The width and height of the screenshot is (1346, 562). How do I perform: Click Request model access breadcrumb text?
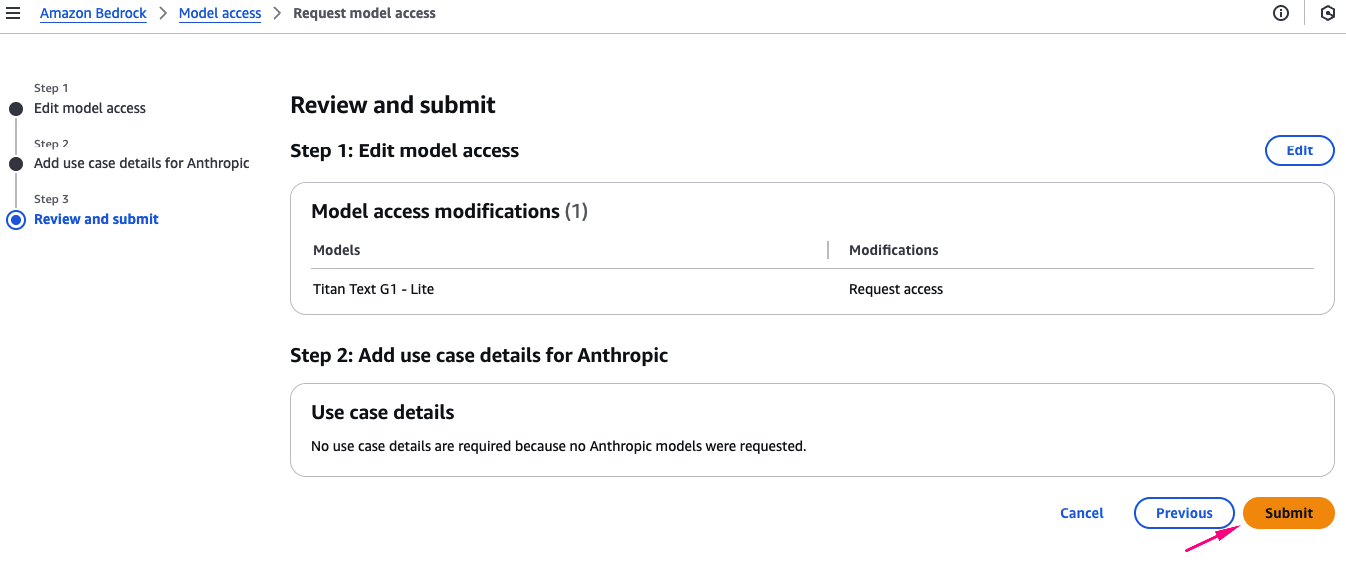(364, 14)
